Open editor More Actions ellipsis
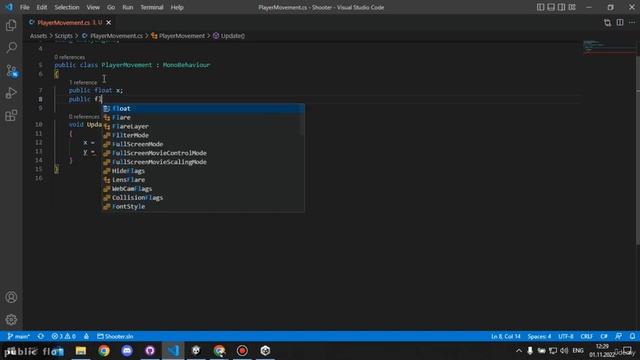Image resolution: width=640 pixels, height=360 pixels. point(632,23)
